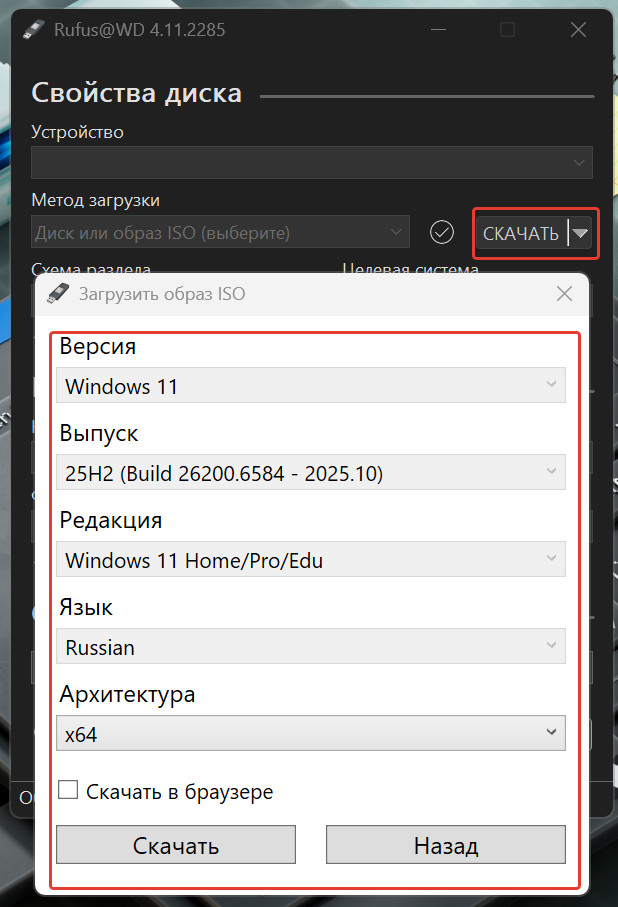Click the Скачать button in dialog

(176, 845)
